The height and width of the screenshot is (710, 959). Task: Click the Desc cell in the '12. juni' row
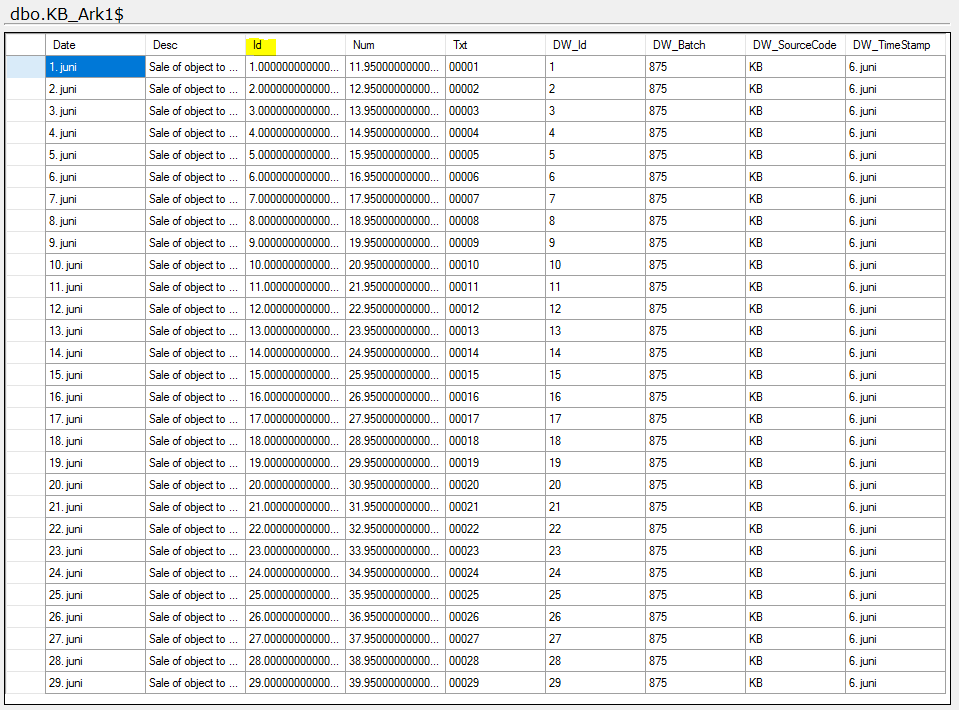196,309
